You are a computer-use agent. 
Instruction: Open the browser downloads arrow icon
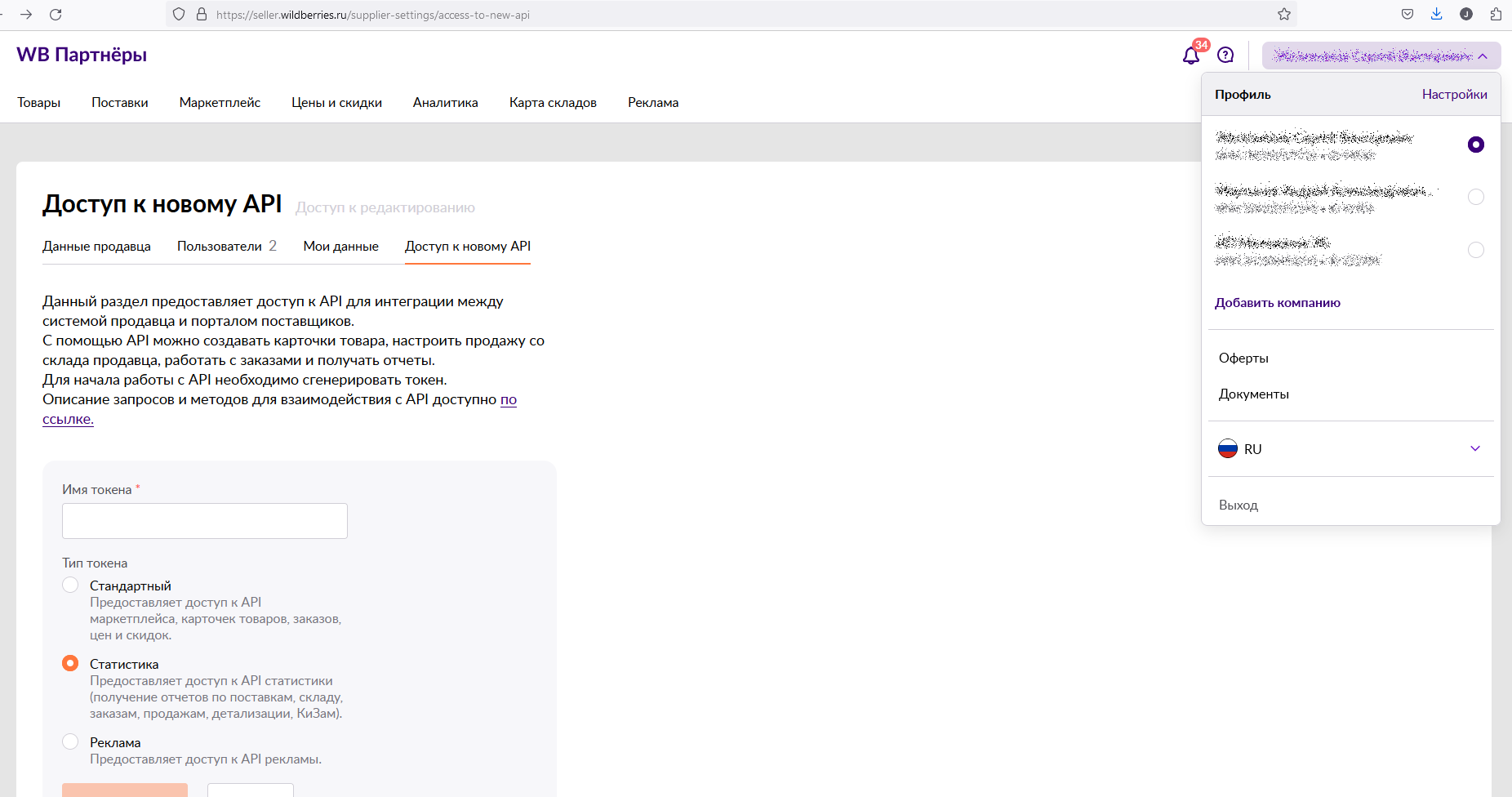click(x=1437, y=14)
